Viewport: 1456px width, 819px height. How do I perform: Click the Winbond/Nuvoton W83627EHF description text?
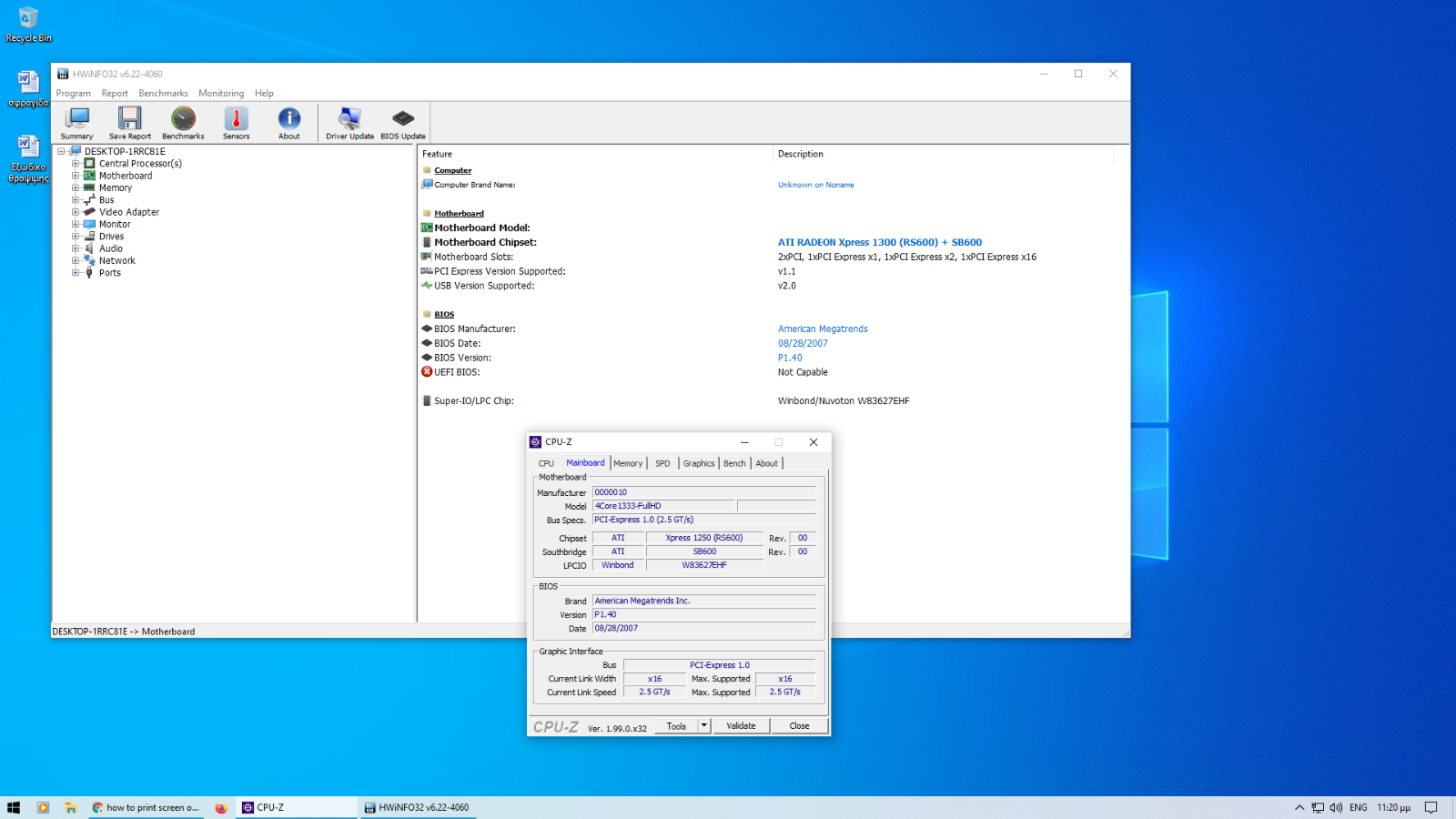[x=844, y=401]
